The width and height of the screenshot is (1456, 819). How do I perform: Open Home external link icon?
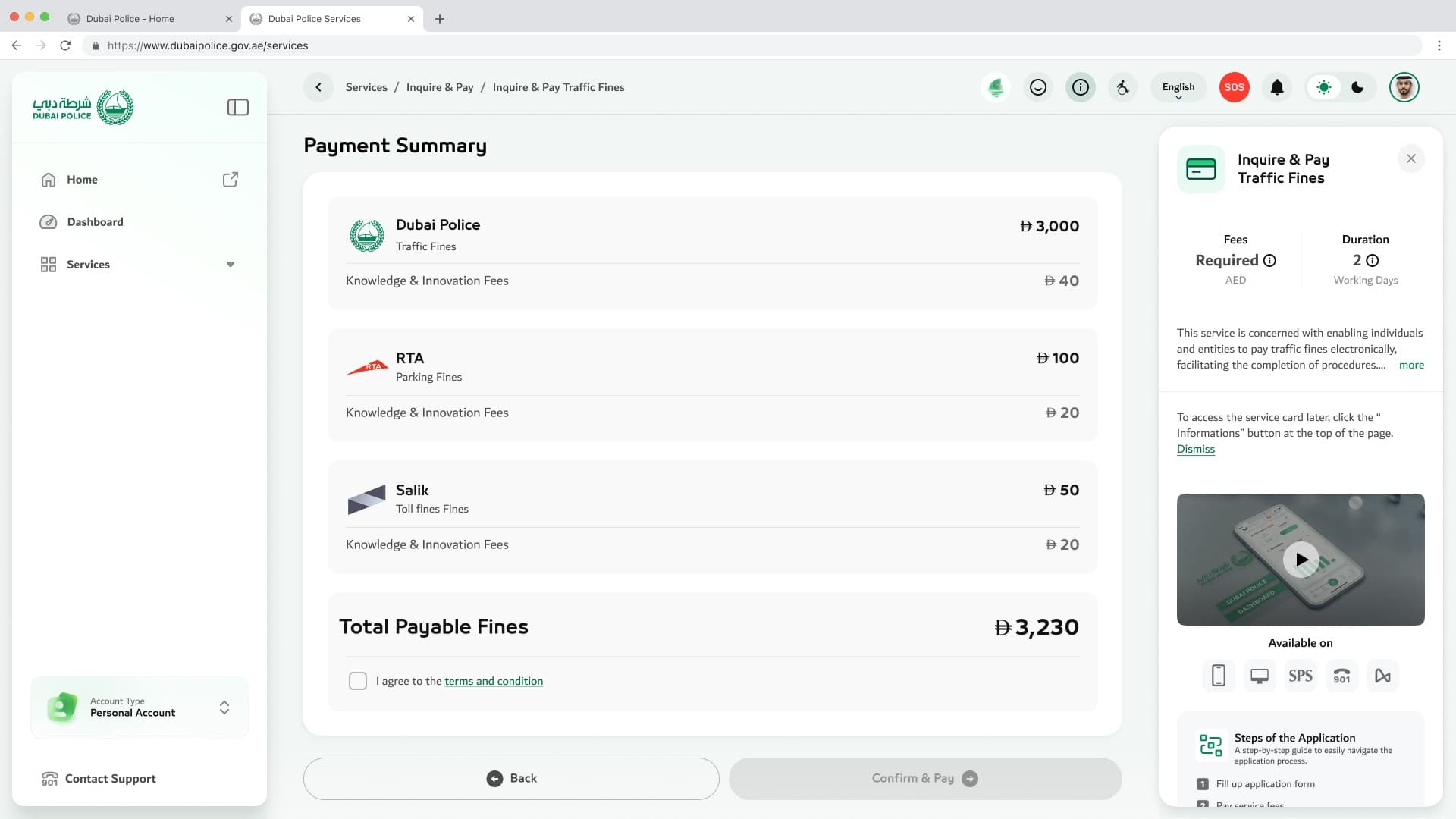[x=230, y=180]
